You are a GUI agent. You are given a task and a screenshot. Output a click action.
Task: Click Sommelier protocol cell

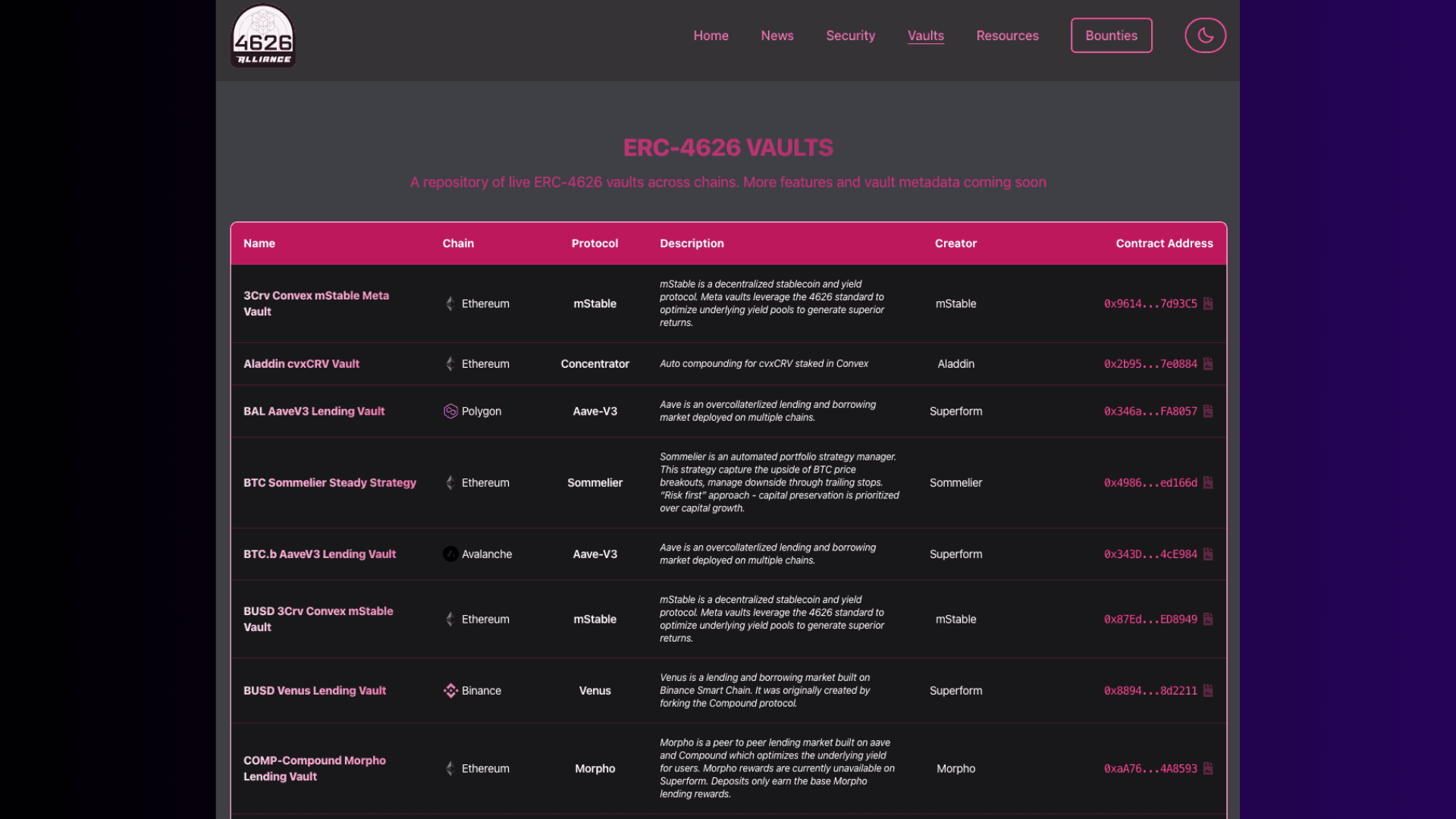pos(595,482)
